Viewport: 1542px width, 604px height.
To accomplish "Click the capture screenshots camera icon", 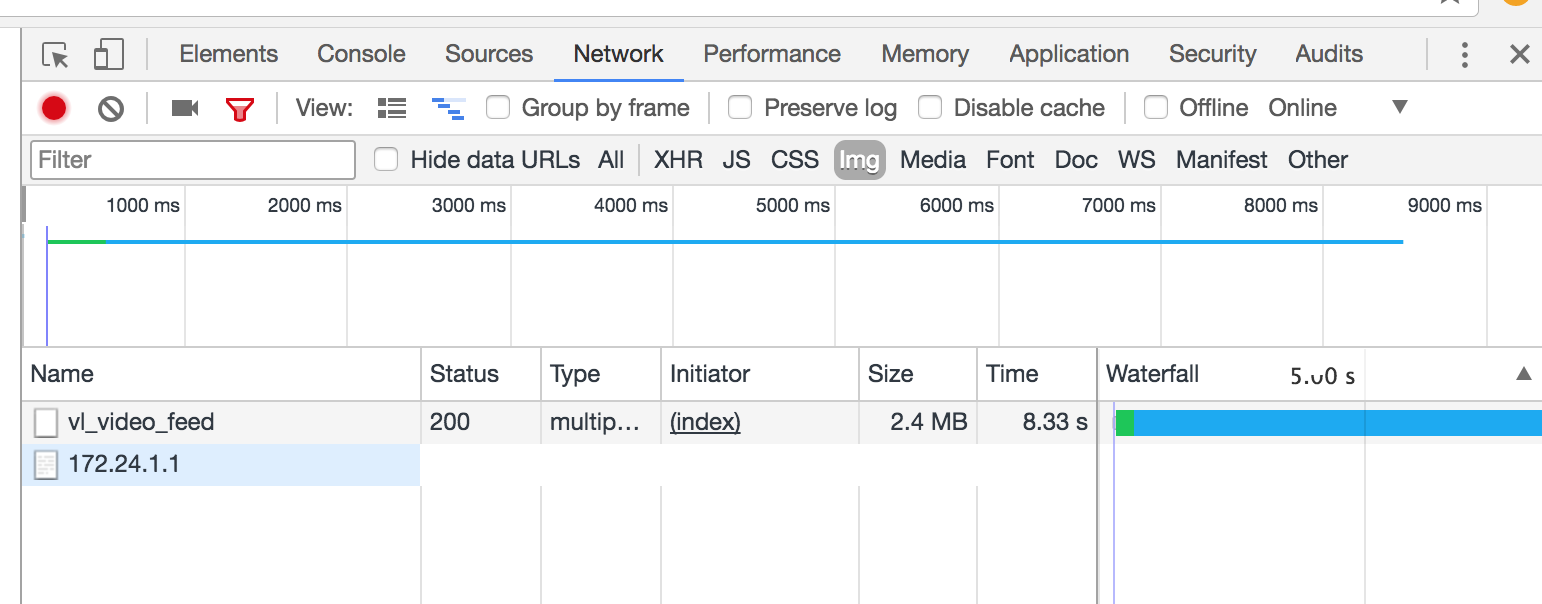I will [x=185, y=108].
